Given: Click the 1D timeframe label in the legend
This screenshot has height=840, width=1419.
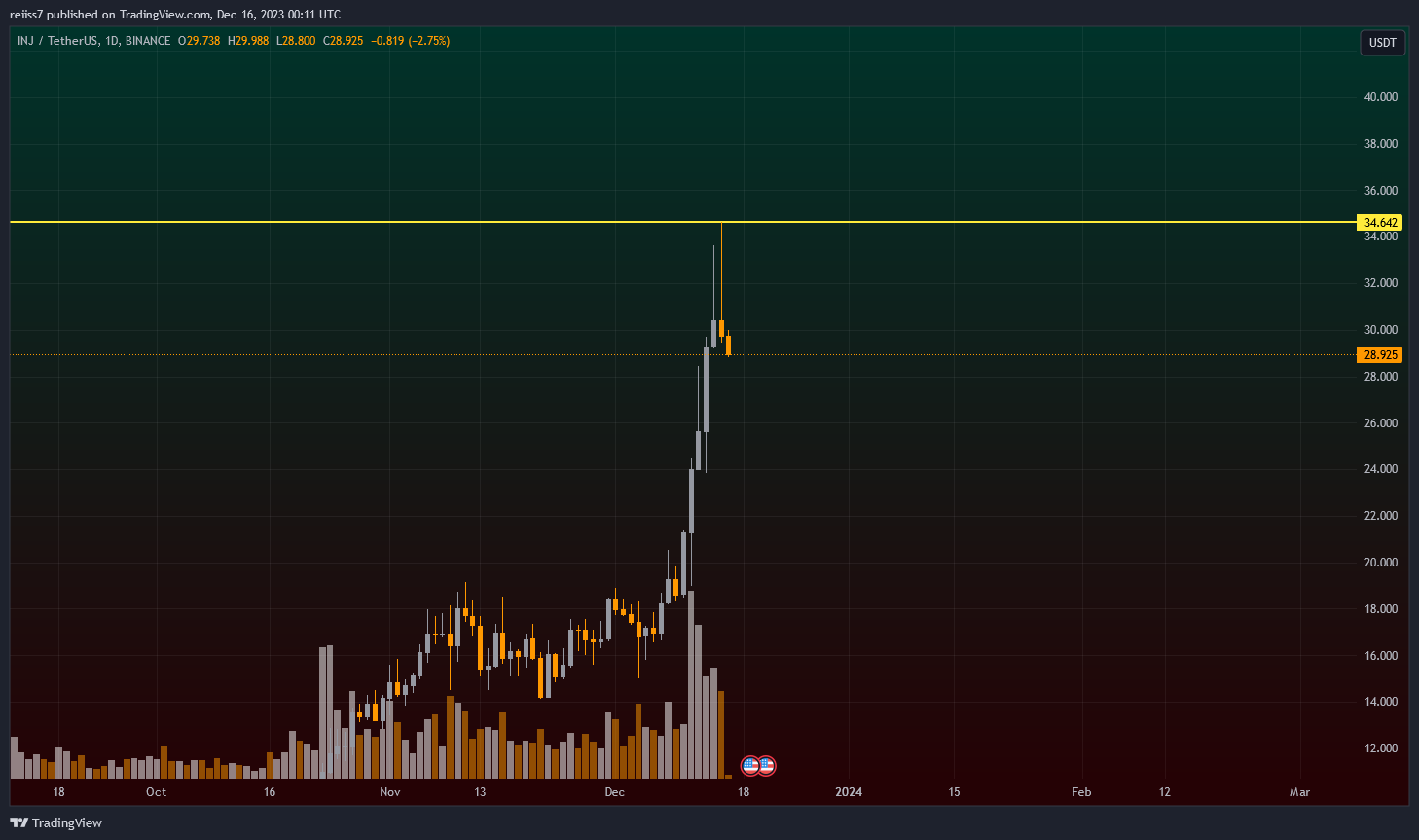Looking at the screenshot, I should click(x=110, y=41).
